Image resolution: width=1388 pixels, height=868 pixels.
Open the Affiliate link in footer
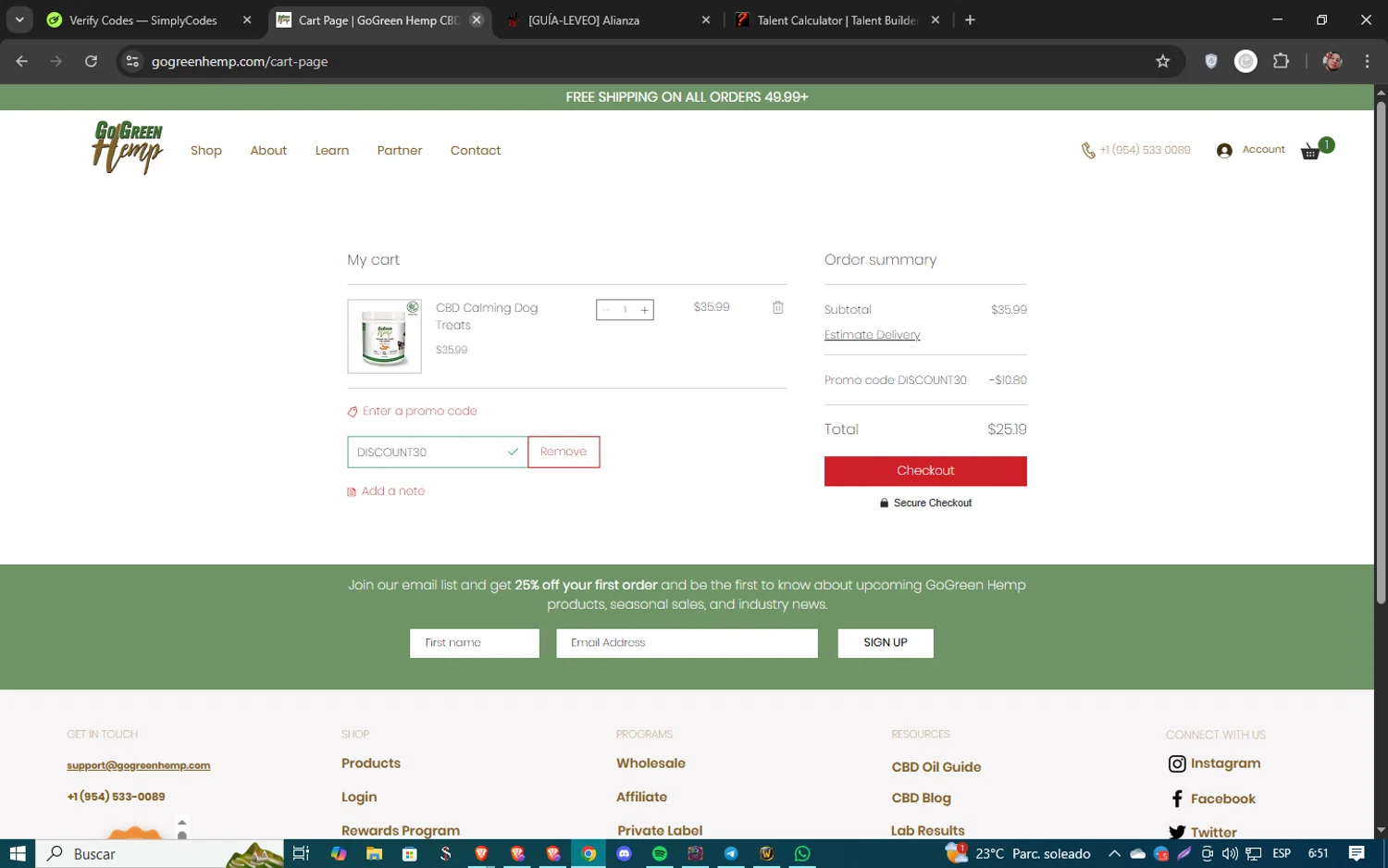pos(641,797)
